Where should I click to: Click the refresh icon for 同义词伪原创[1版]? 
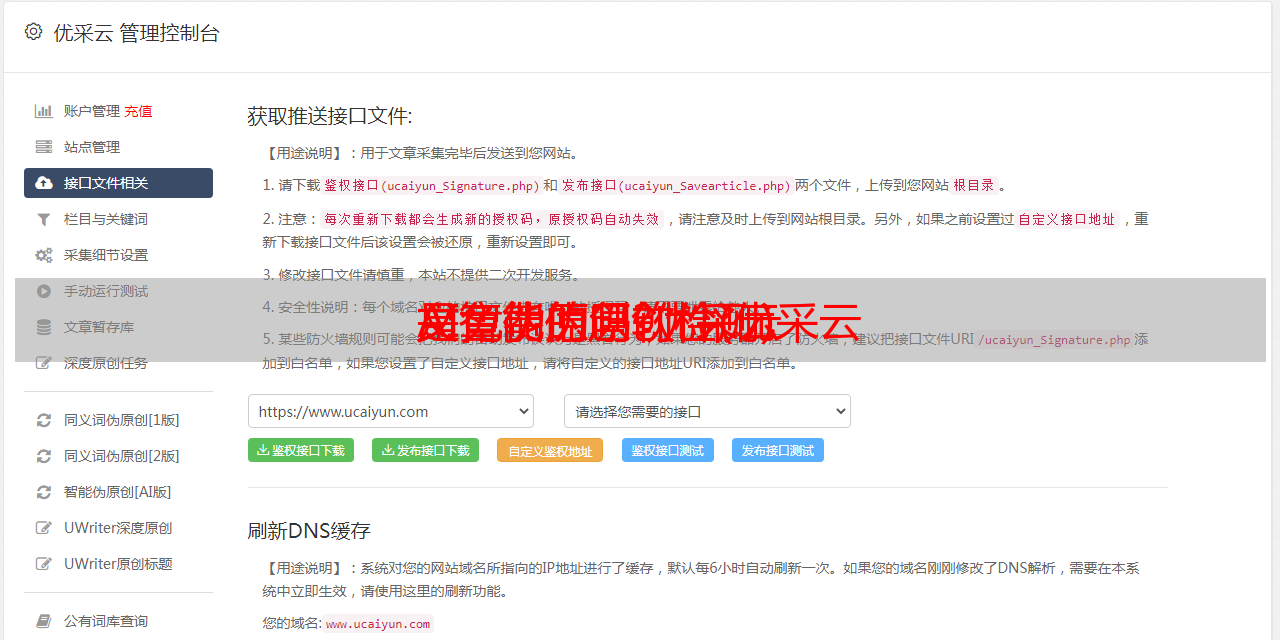click(x=44, y=420)
